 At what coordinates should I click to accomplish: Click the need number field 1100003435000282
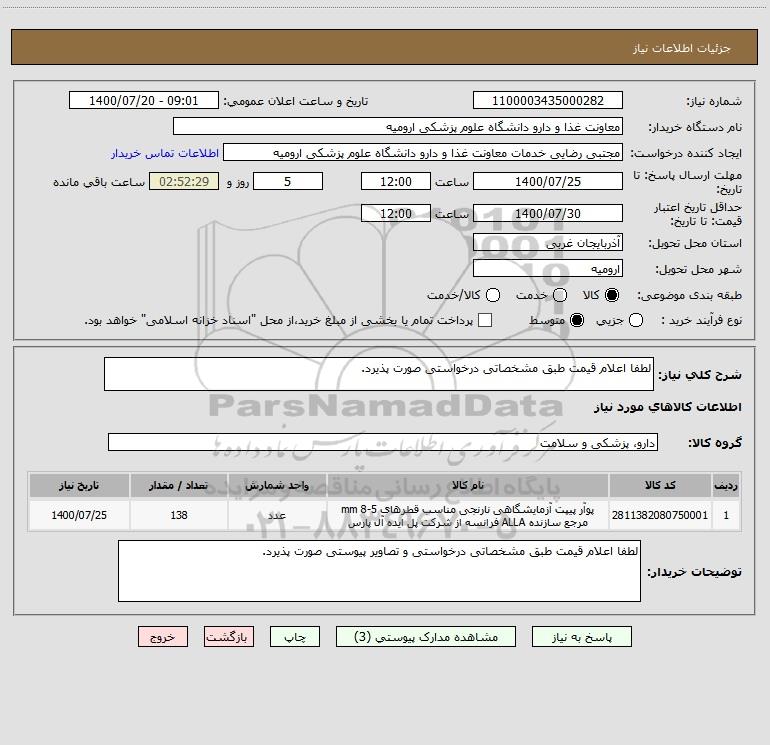pos(548,101)
